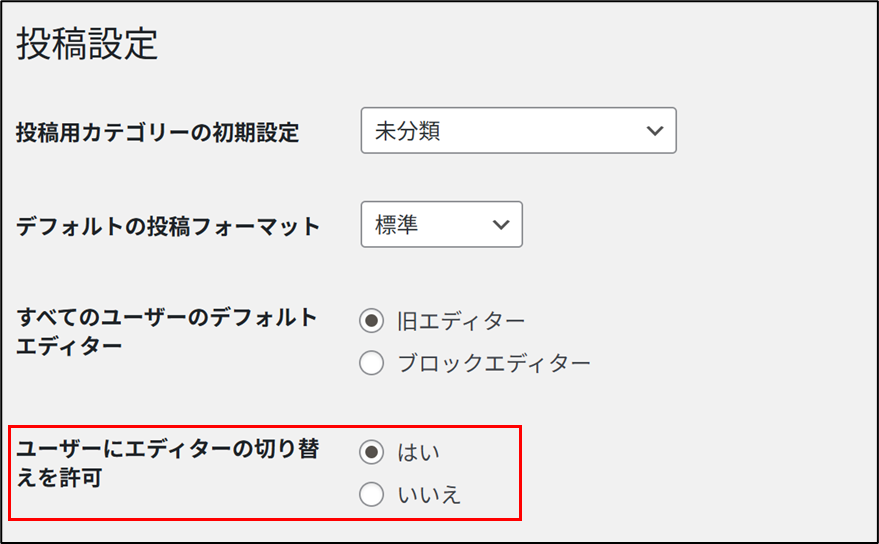
Task: Click the はい option label text
Action: click(417, 452)
